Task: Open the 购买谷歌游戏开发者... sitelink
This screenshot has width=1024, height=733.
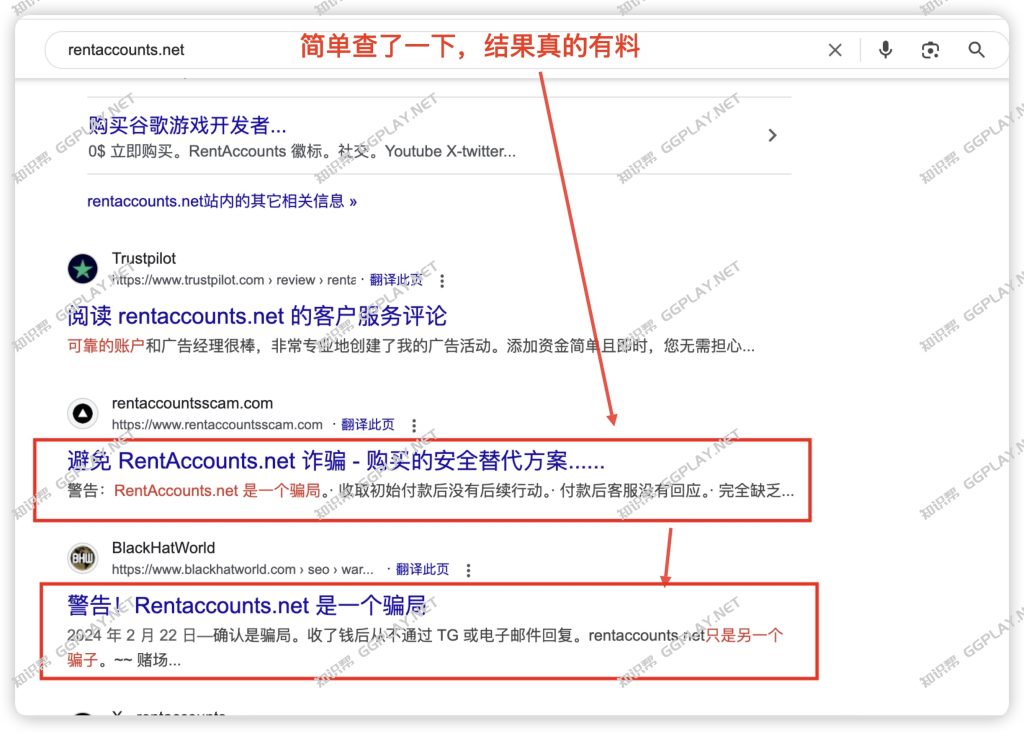Action: (x=188, y=125)
